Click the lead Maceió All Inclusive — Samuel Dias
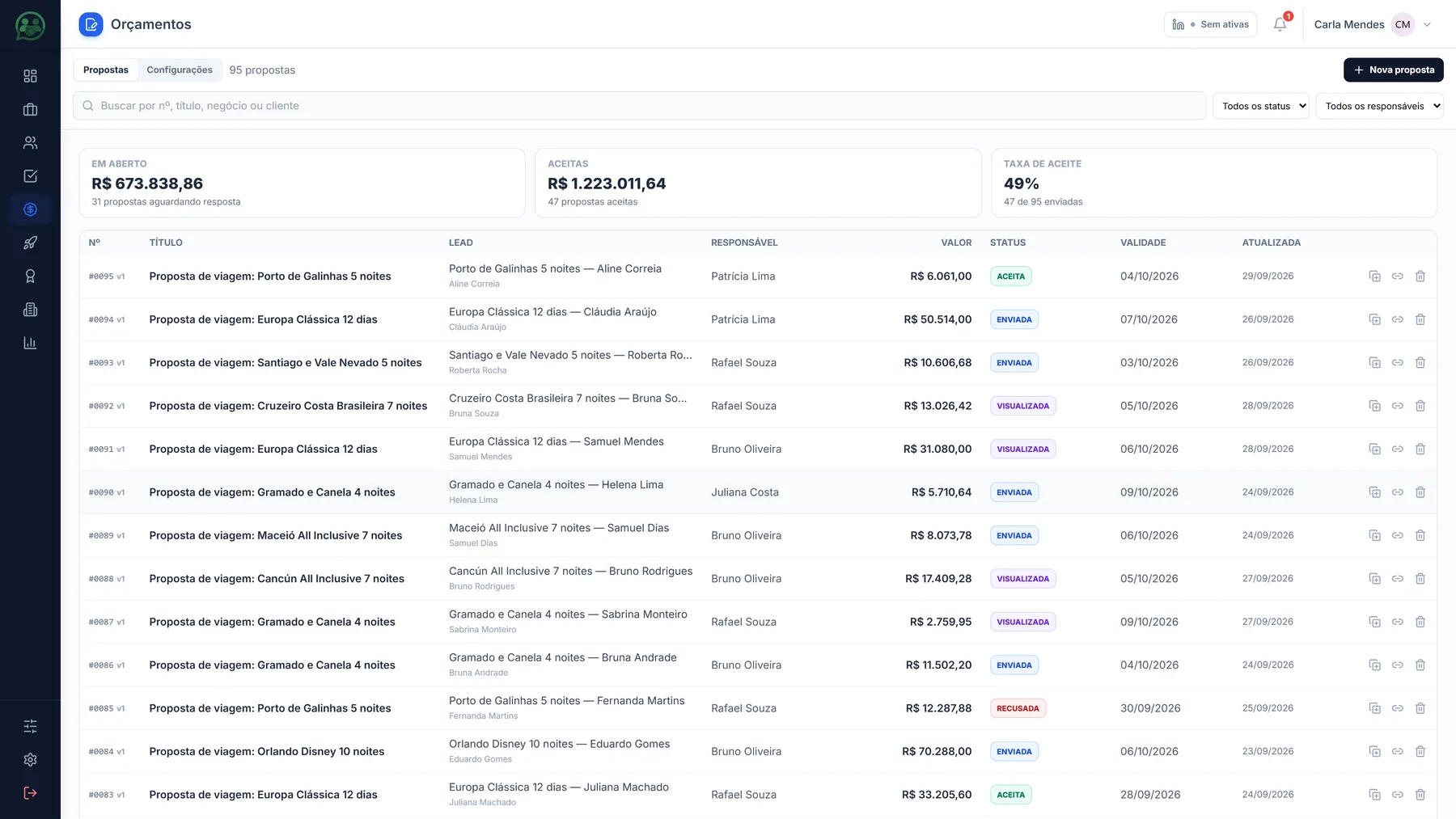Screen dimensions: 1456x819 [x=559, y=528]
